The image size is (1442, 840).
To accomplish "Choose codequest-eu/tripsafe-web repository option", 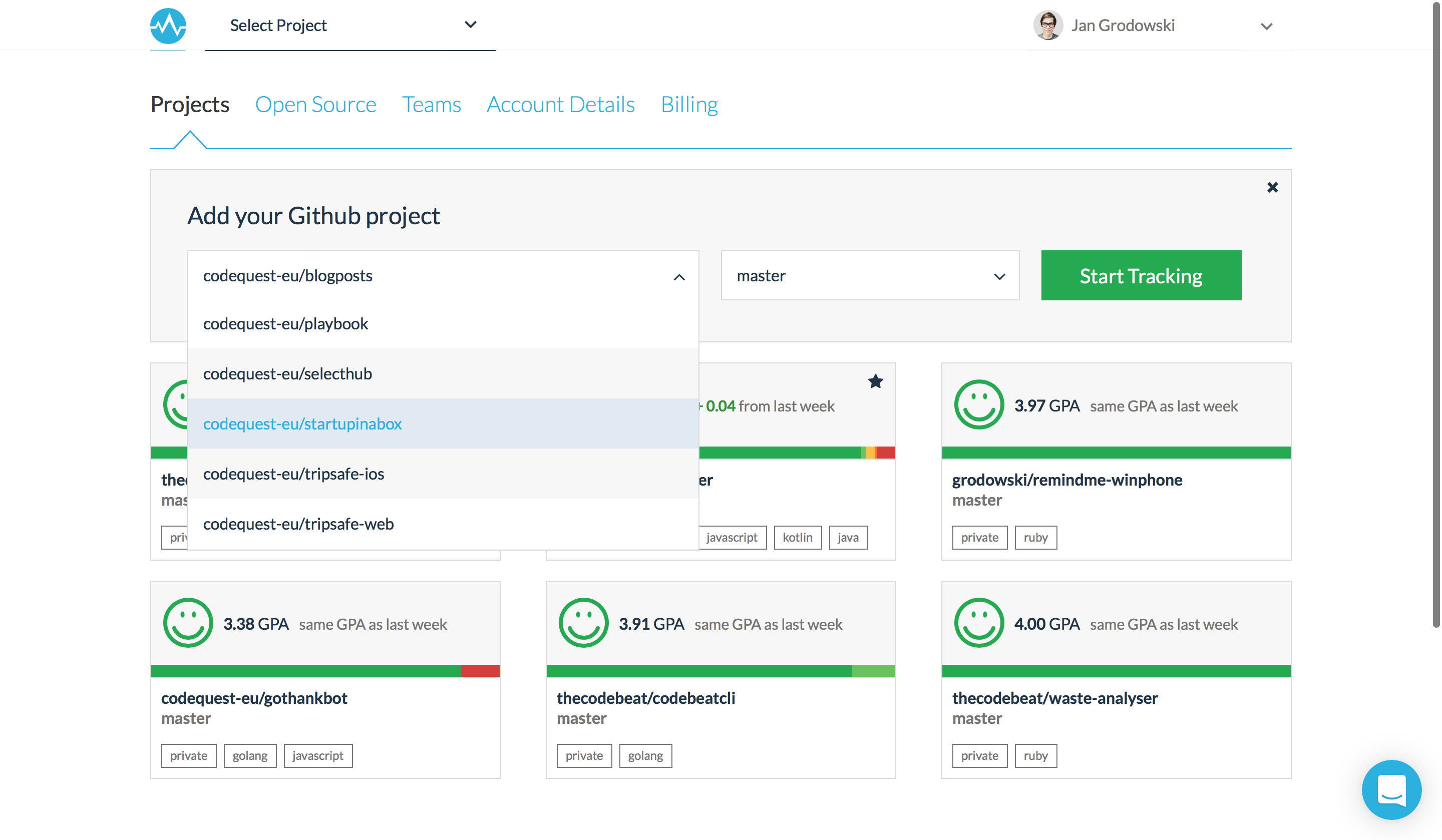I will point(443,524).
